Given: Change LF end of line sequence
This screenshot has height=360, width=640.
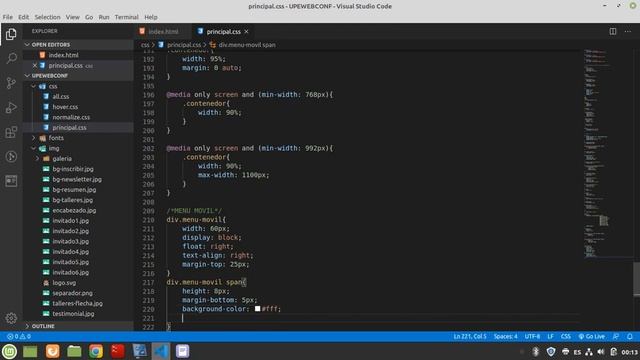Looking at the screenshot, I should 550,336.
